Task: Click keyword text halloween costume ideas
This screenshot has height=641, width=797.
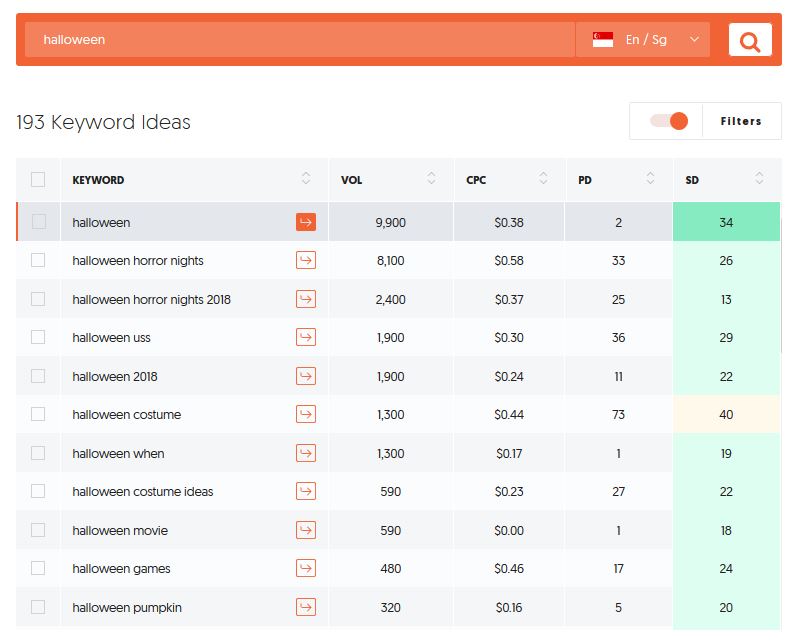Action: (x=143, y=492)
